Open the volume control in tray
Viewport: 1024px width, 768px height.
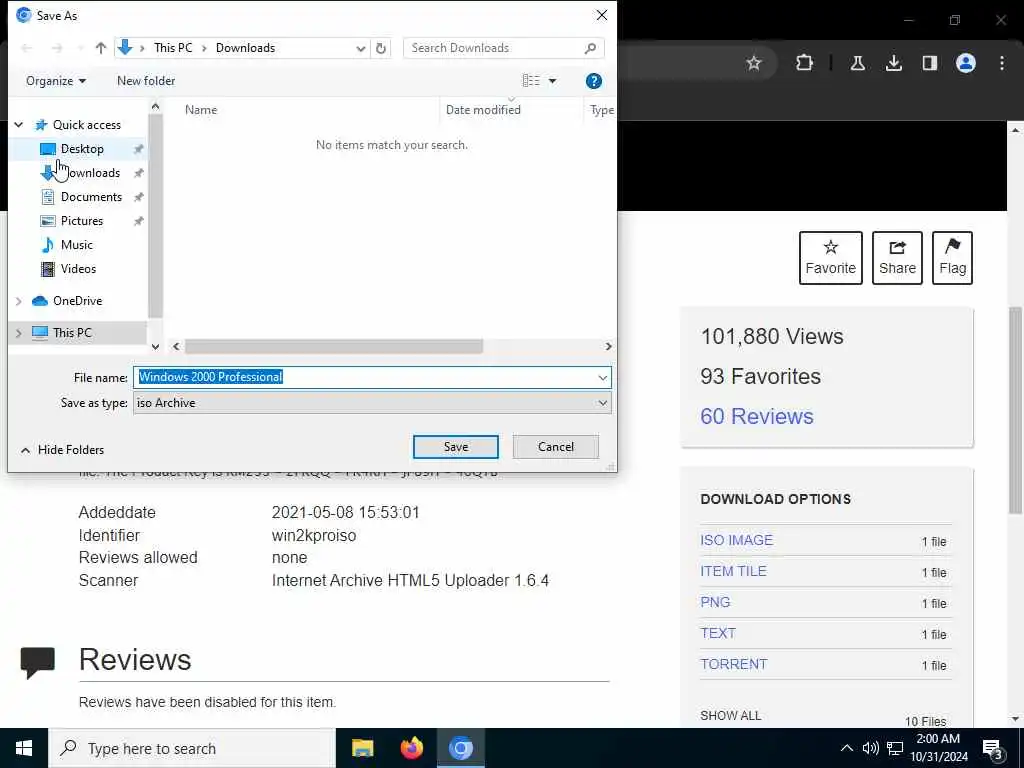coord(871,748)
